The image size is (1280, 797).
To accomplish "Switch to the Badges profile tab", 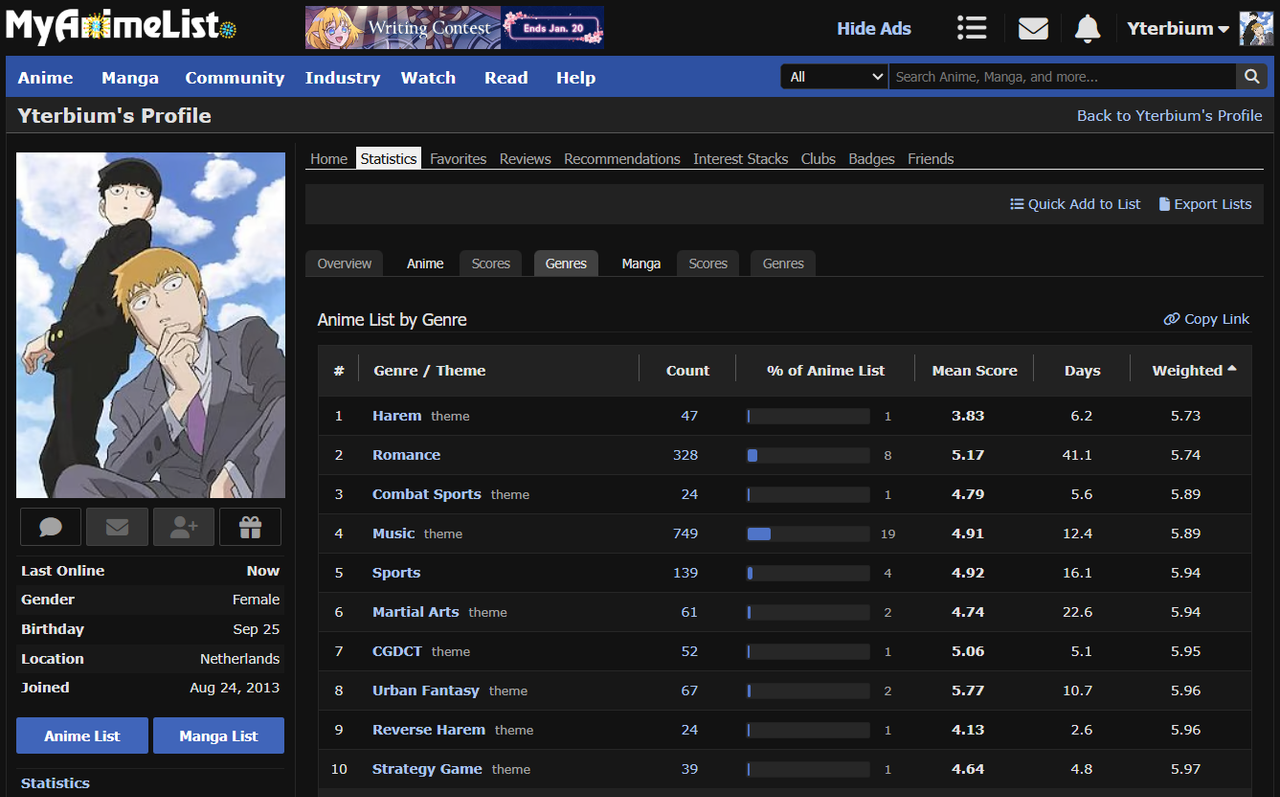I will click(872, 158).
